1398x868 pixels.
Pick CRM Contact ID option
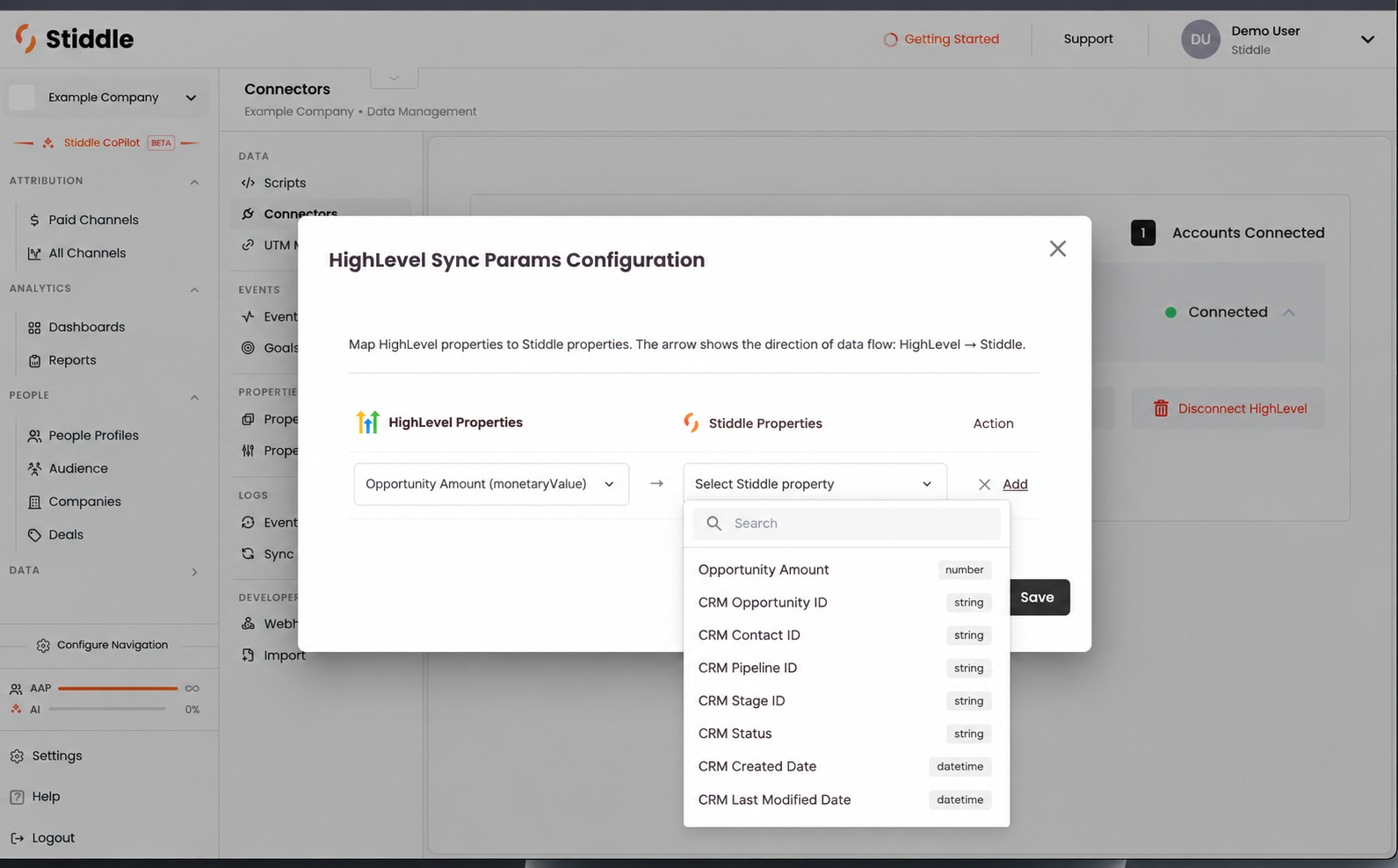click(846, 635)
